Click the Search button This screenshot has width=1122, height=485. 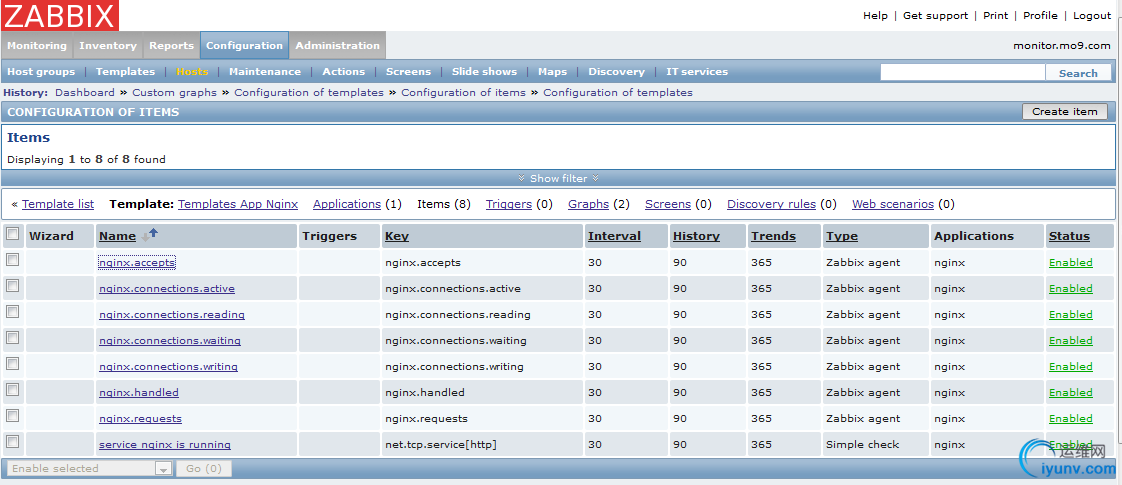pos(1077,73)
